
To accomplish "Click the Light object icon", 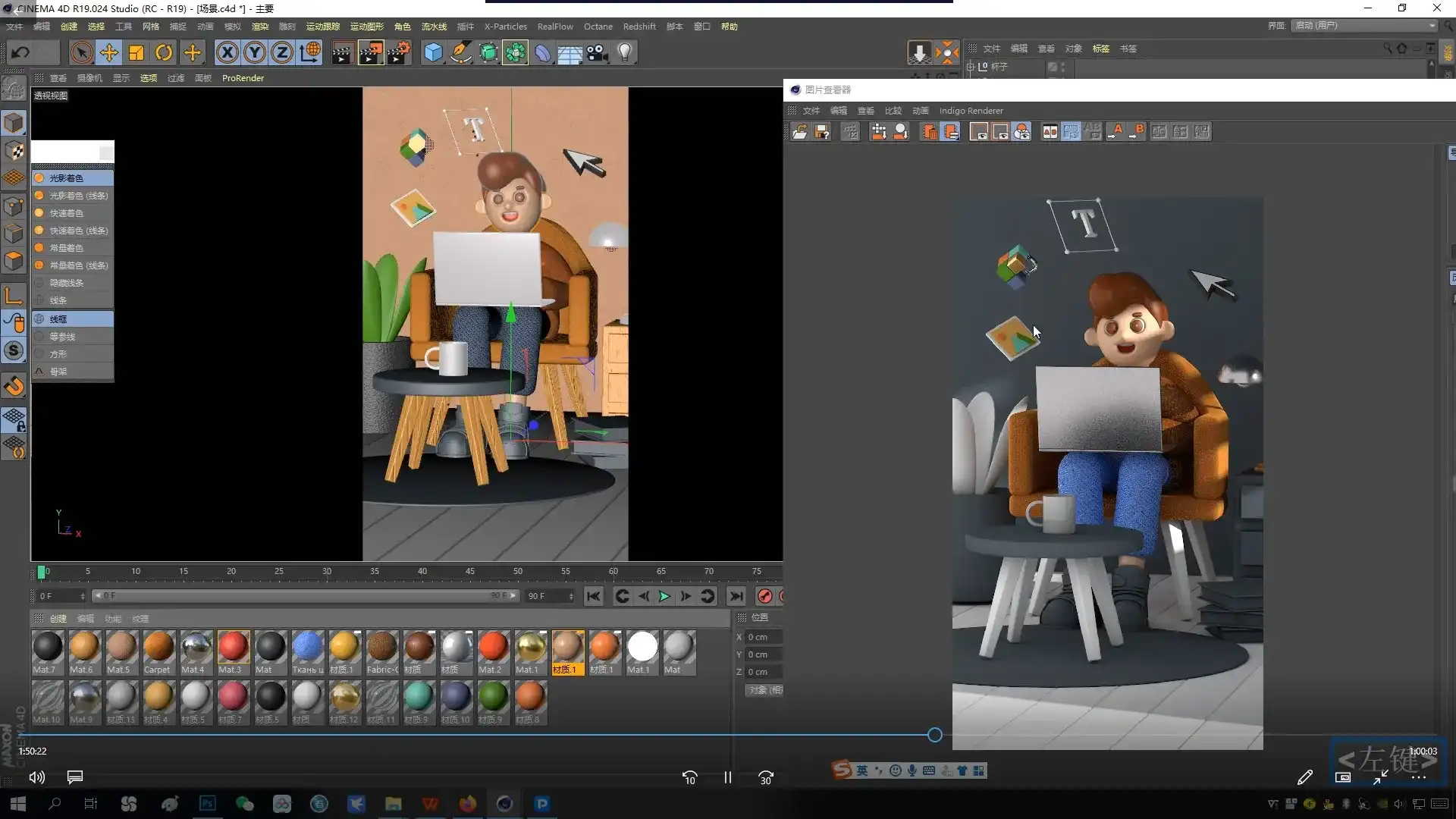I will pyautogui.click(x=625, y=52).
